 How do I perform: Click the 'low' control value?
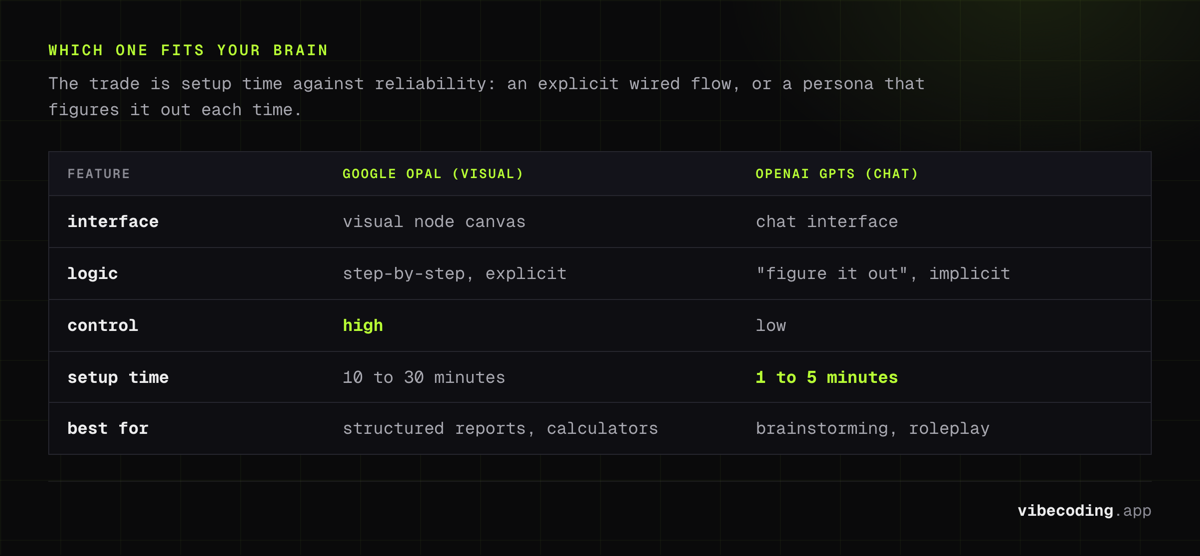point(771,326)
